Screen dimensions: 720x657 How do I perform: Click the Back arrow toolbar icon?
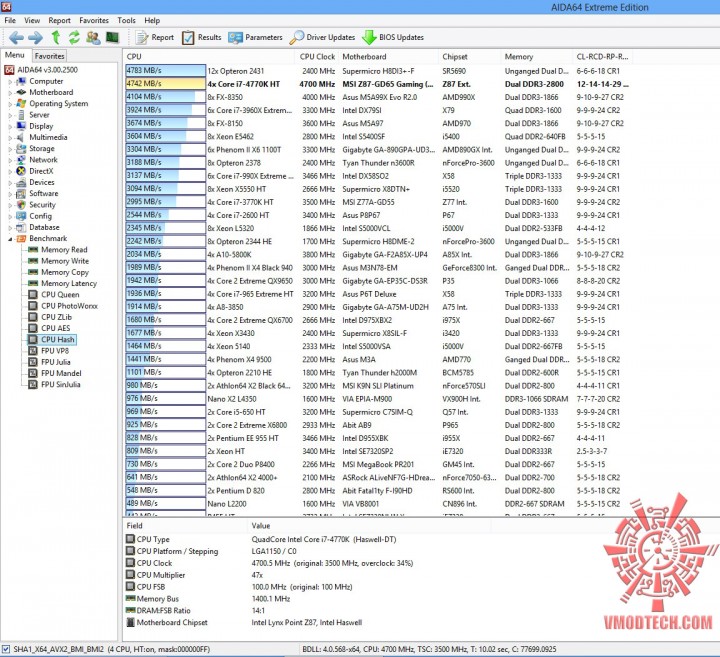coord(17,38)
